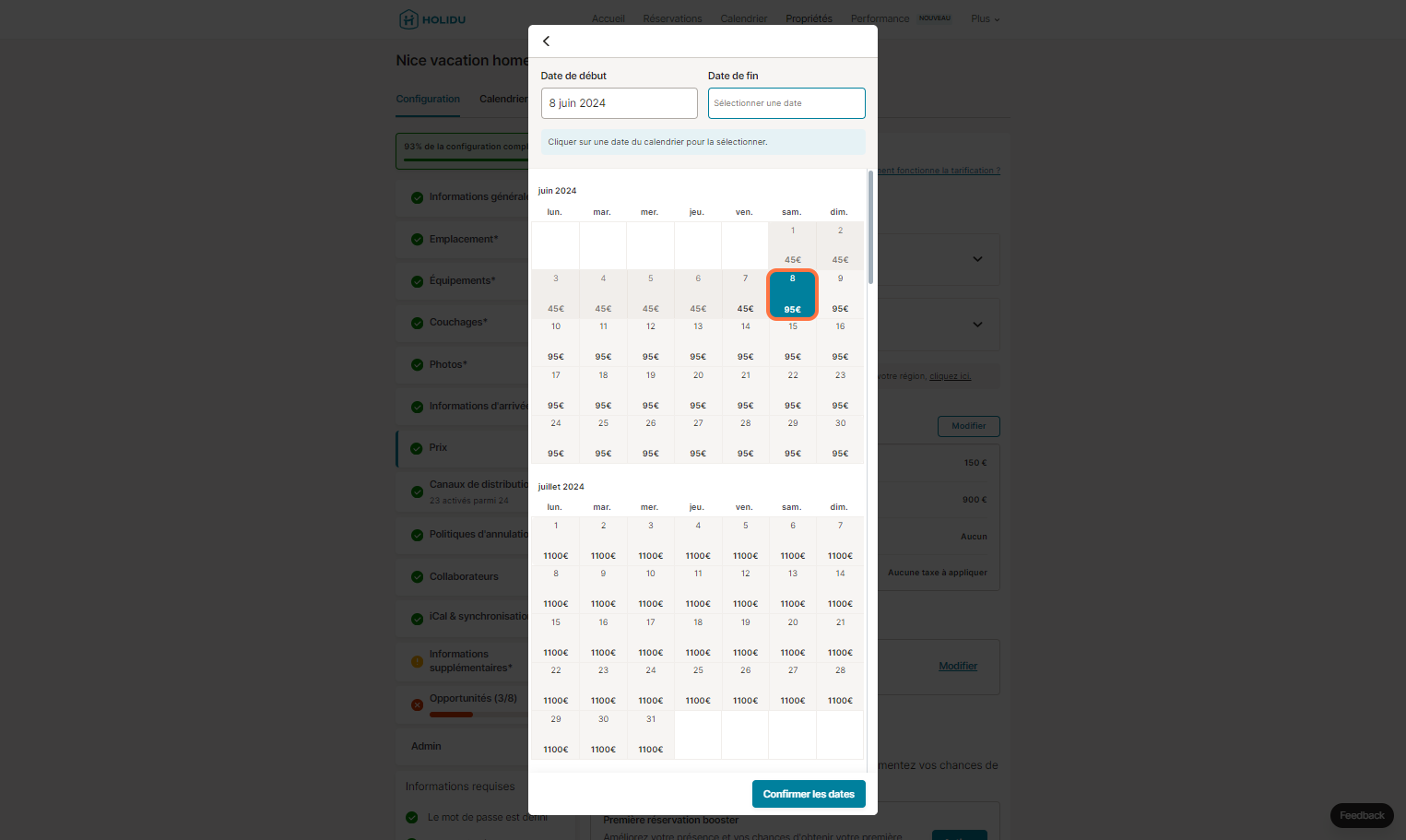Open the Performance menu item
Image resolution: width=1406 pixels, height=840 pixels.
(x=880, y=18)
